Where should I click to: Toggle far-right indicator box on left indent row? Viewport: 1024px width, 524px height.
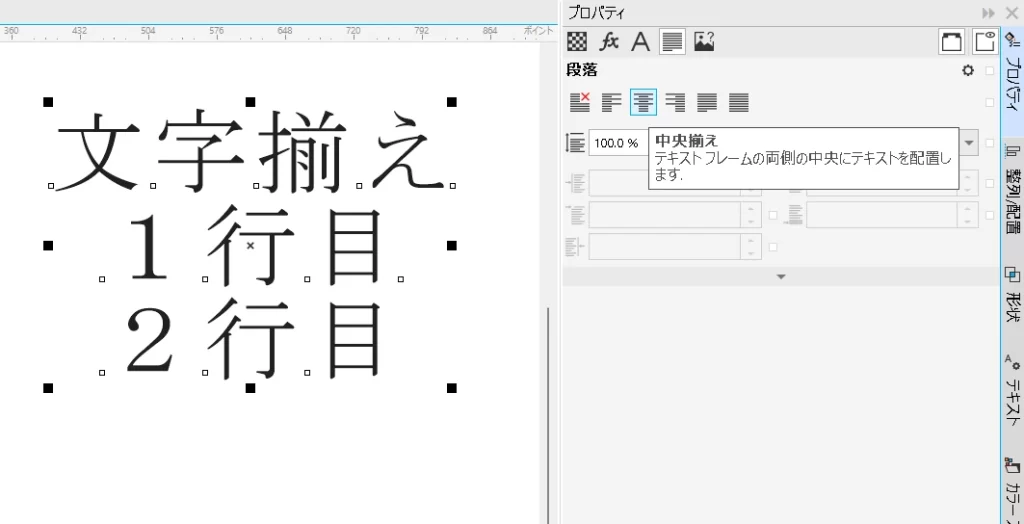(x=990, y=215)
